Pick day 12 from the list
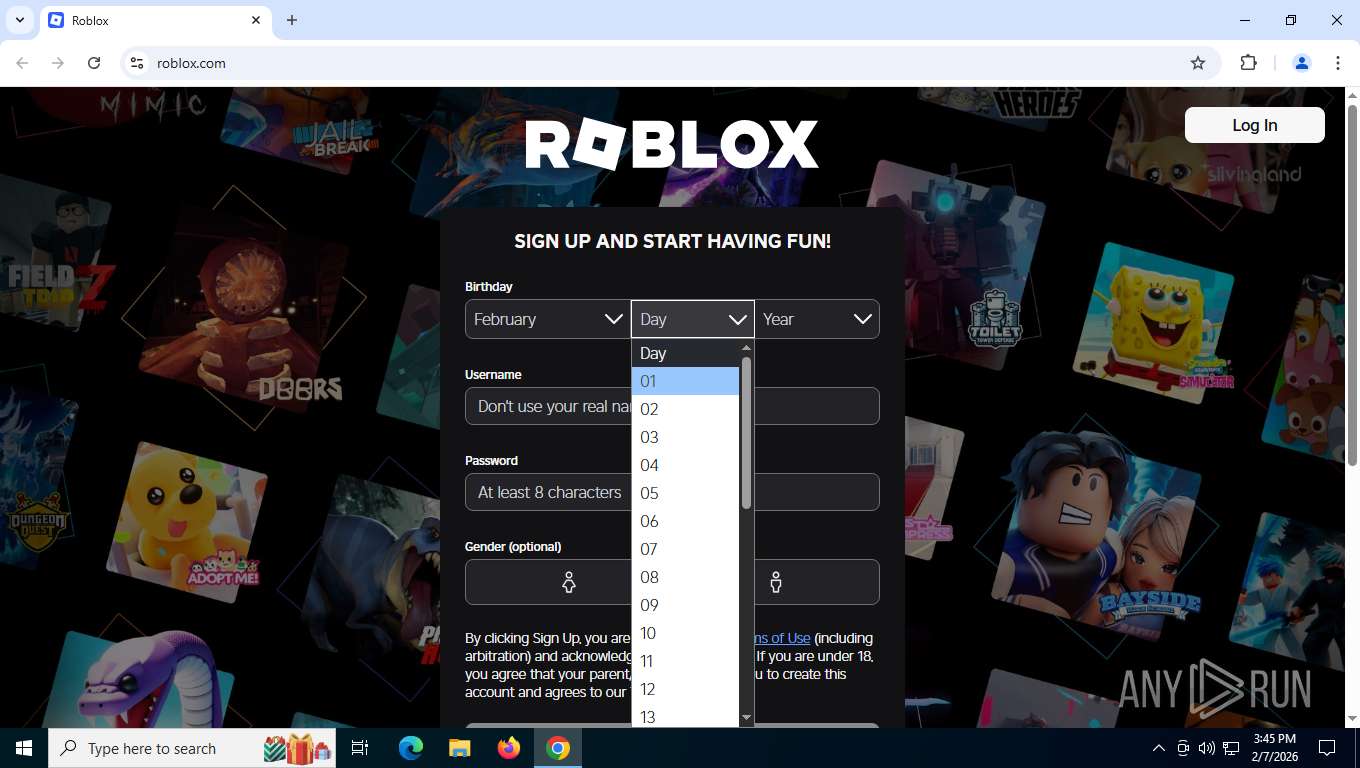 [x=685, y=689]
